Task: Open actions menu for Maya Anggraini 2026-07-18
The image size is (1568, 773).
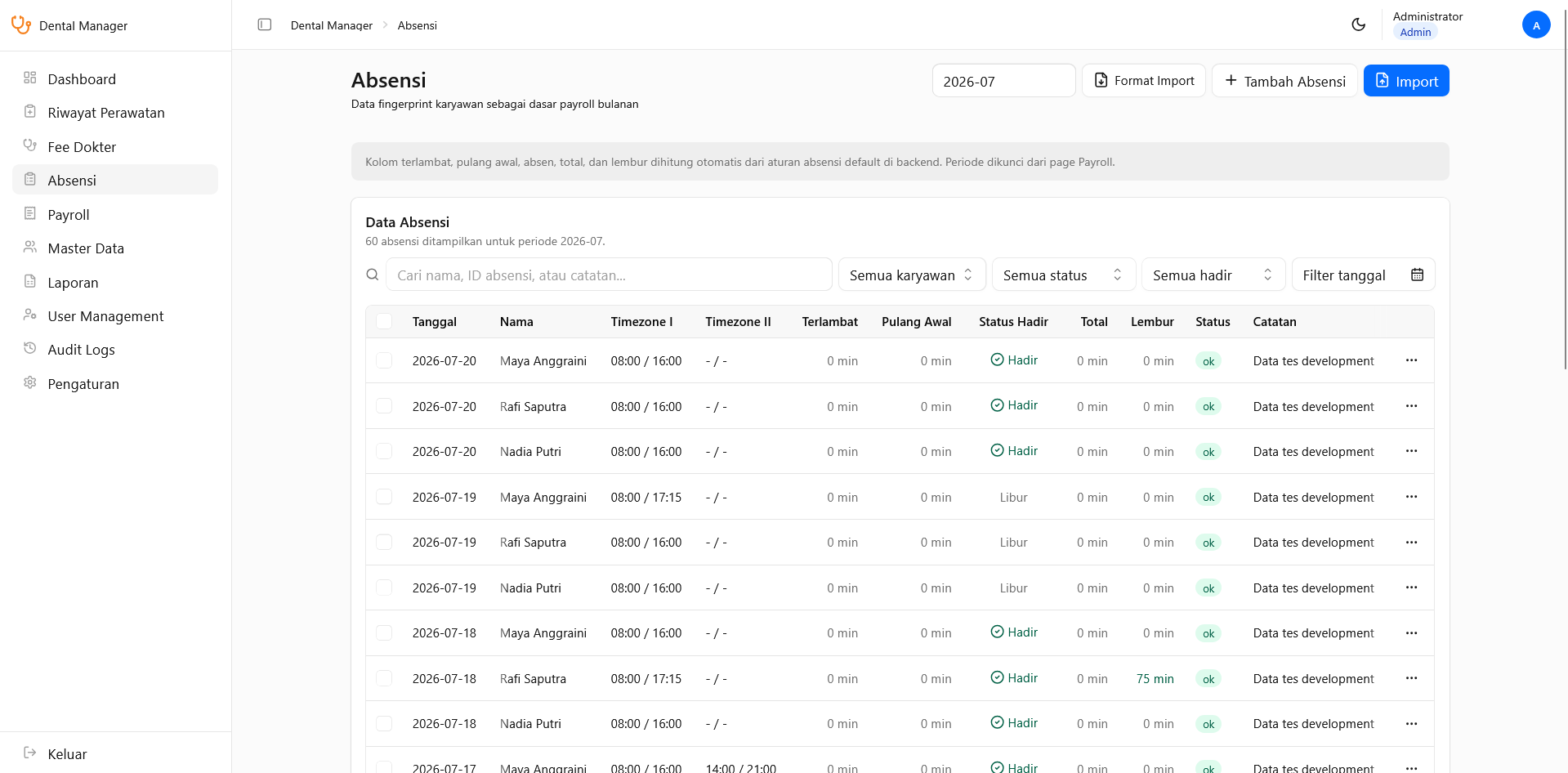Action: [1411, 633]
